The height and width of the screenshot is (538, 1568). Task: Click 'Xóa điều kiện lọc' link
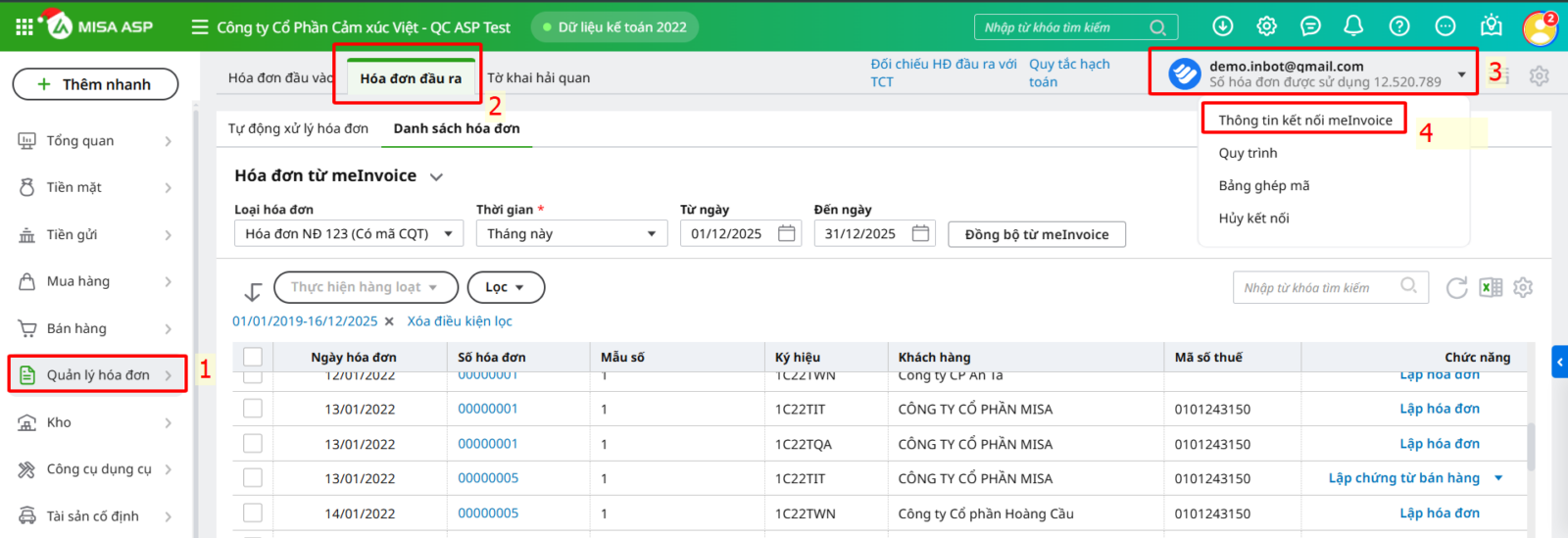(x=460, y=321)
